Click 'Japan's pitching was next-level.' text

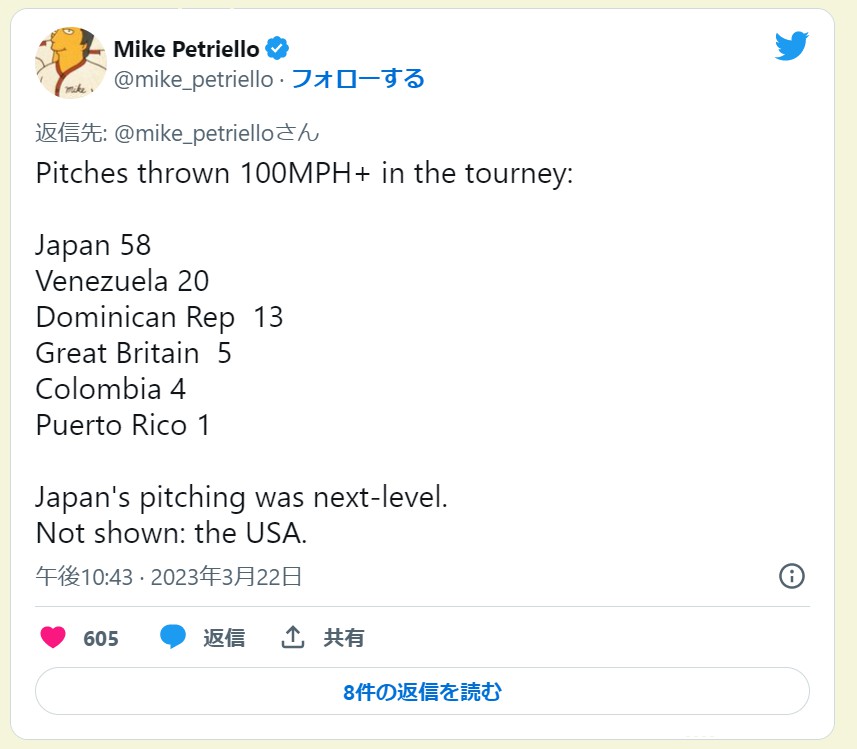[x=241, y=497]
